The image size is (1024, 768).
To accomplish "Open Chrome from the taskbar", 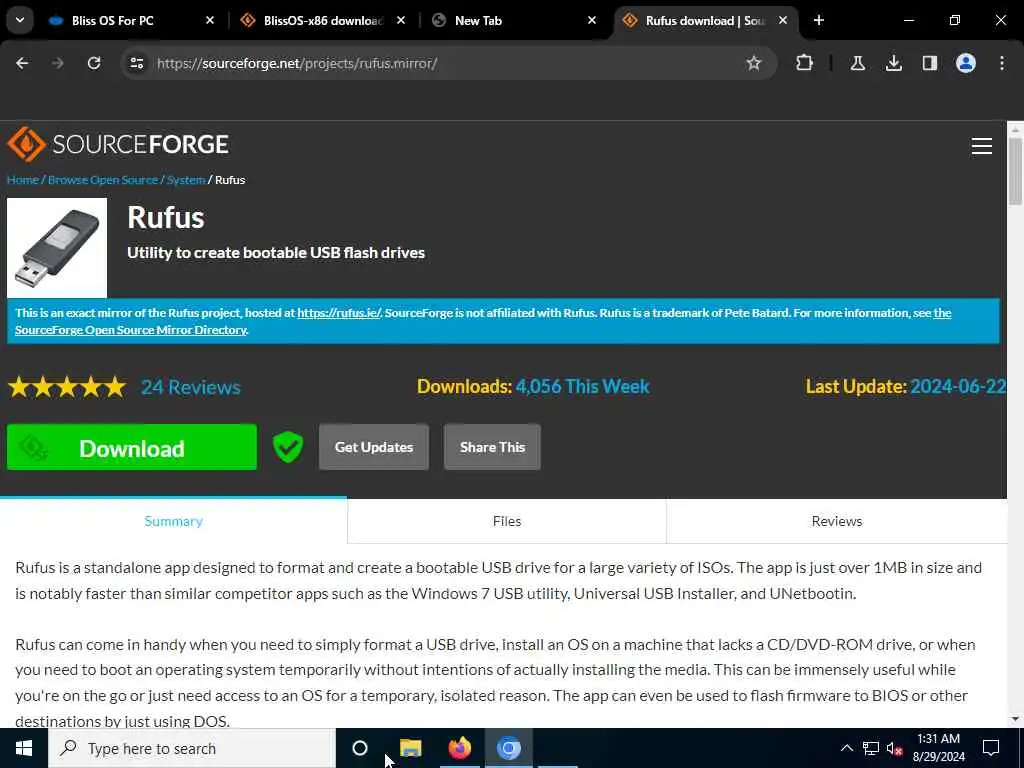I will click(x=509, y=748).
